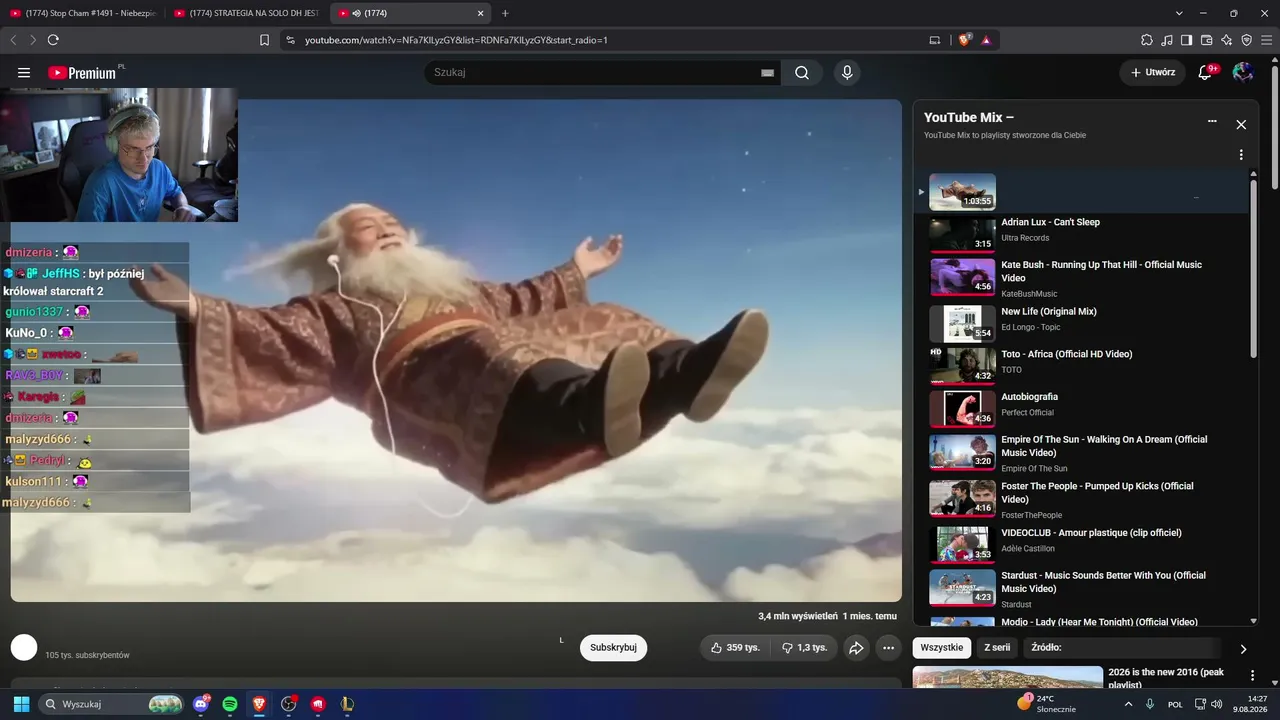This screenshot has height=720, width=1280.
Task: Open Discord from the taskbar
Action: (x=201, y=704)
